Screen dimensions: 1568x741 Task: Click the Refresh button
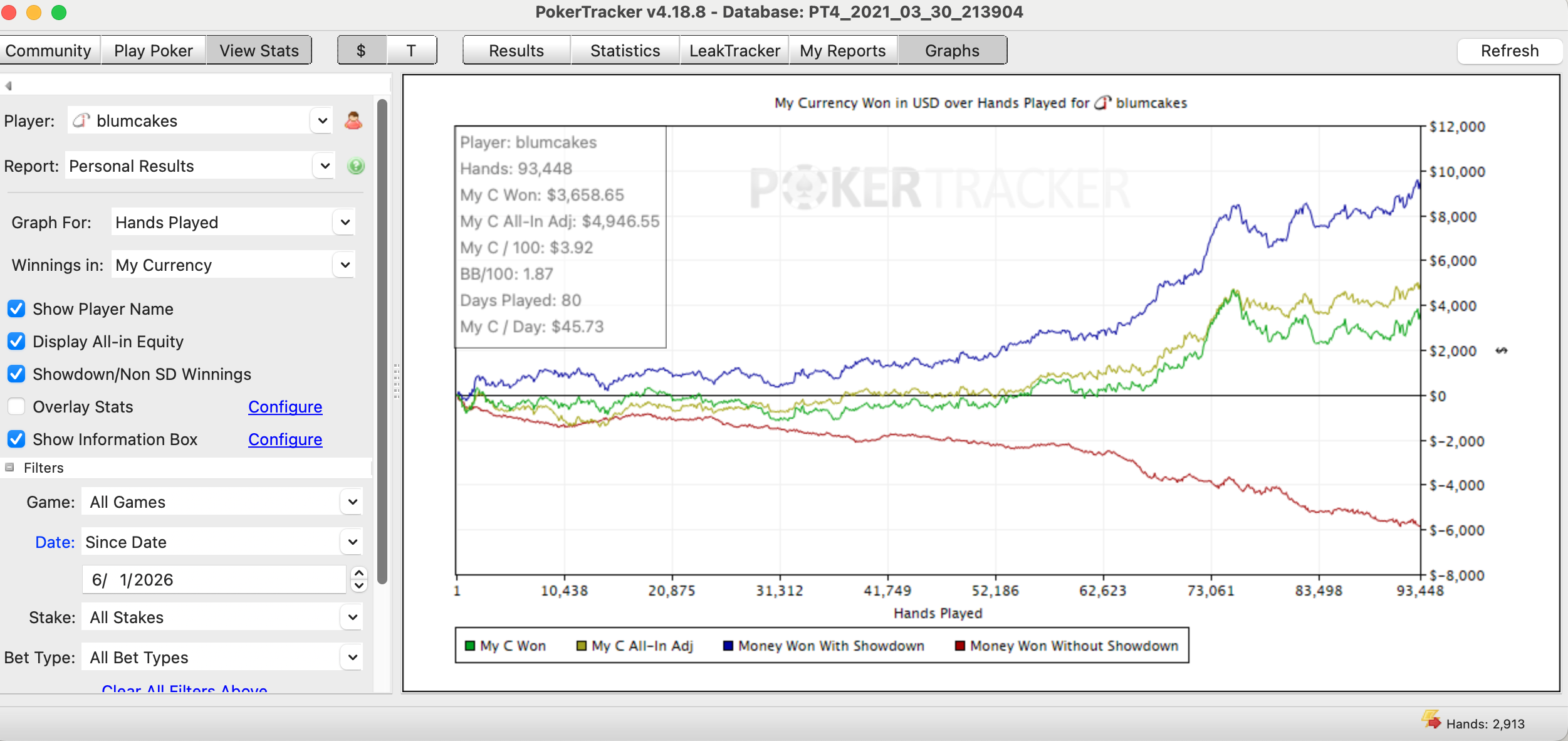(x=1510, y=51)
